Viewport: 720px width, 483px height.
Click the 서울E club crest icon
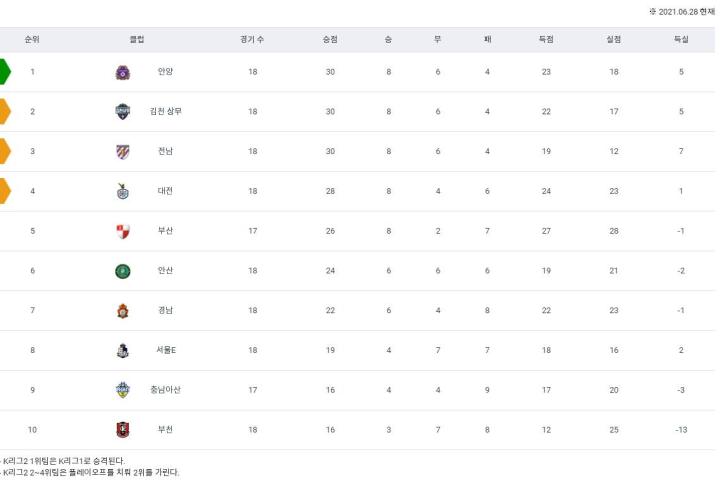click(123, 350)
